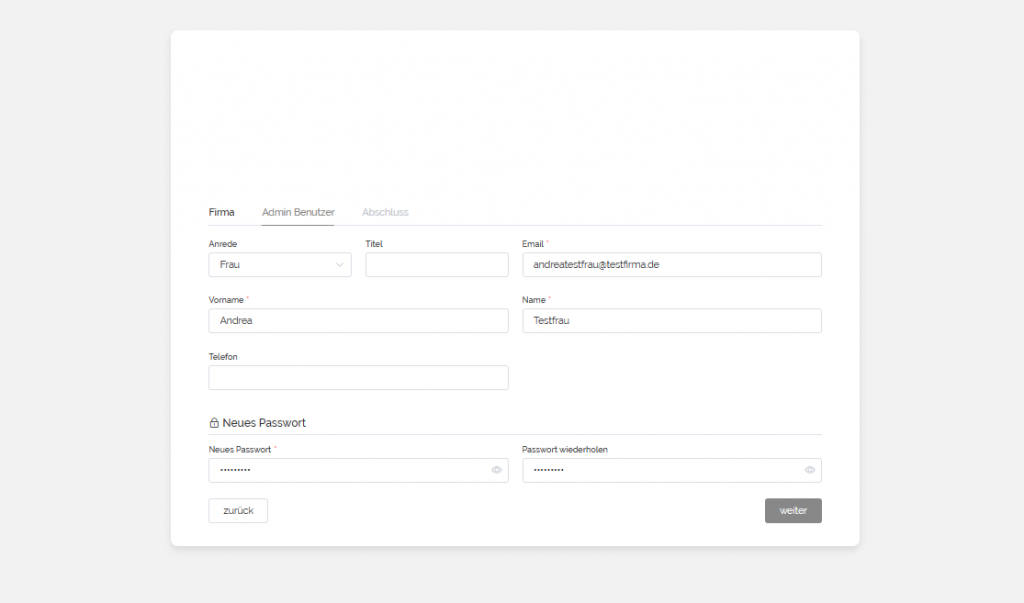Viewport: 1024px width, 603px height.
Task: Switch to the Firma tab
Action: pos(221,212)
